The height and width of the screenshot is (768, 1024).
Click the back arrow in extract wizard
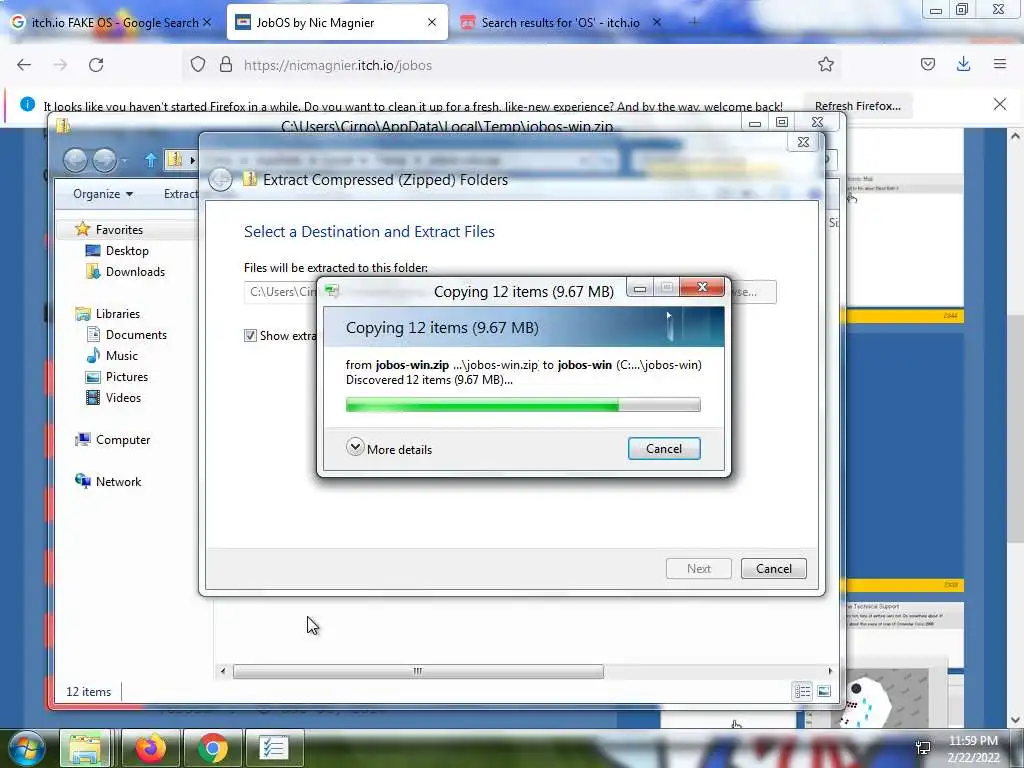[221, 180]
